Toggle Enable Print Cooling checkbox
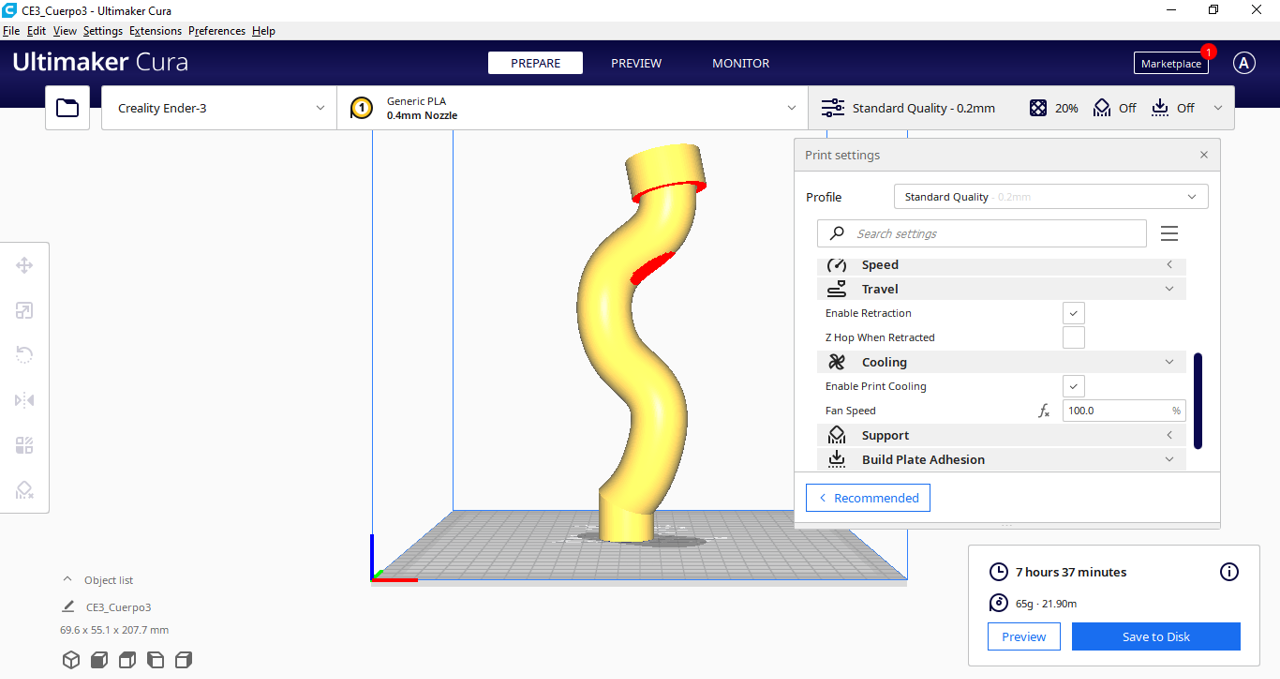This screenshot has width=1280, height=679. pyautogui.click(x=1073, y=386)
